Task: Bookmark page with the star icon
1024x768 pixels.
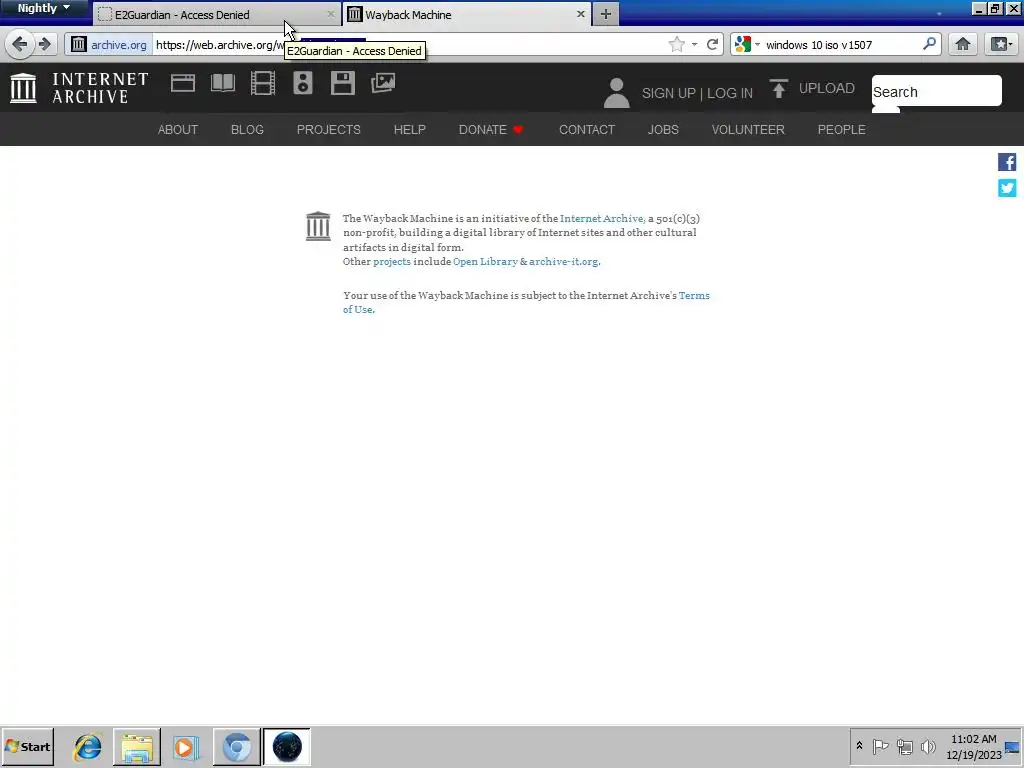Action: (x=677, y=44)
